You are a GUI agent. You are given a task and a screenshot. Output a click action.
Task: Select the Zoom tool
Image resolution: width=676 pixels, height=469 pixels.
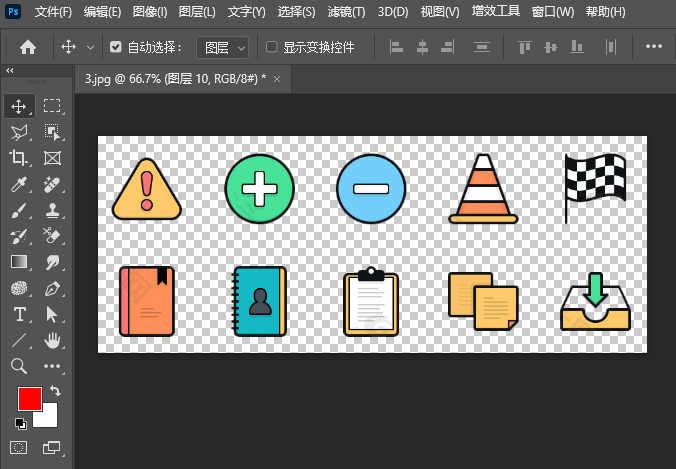[19, 366]
